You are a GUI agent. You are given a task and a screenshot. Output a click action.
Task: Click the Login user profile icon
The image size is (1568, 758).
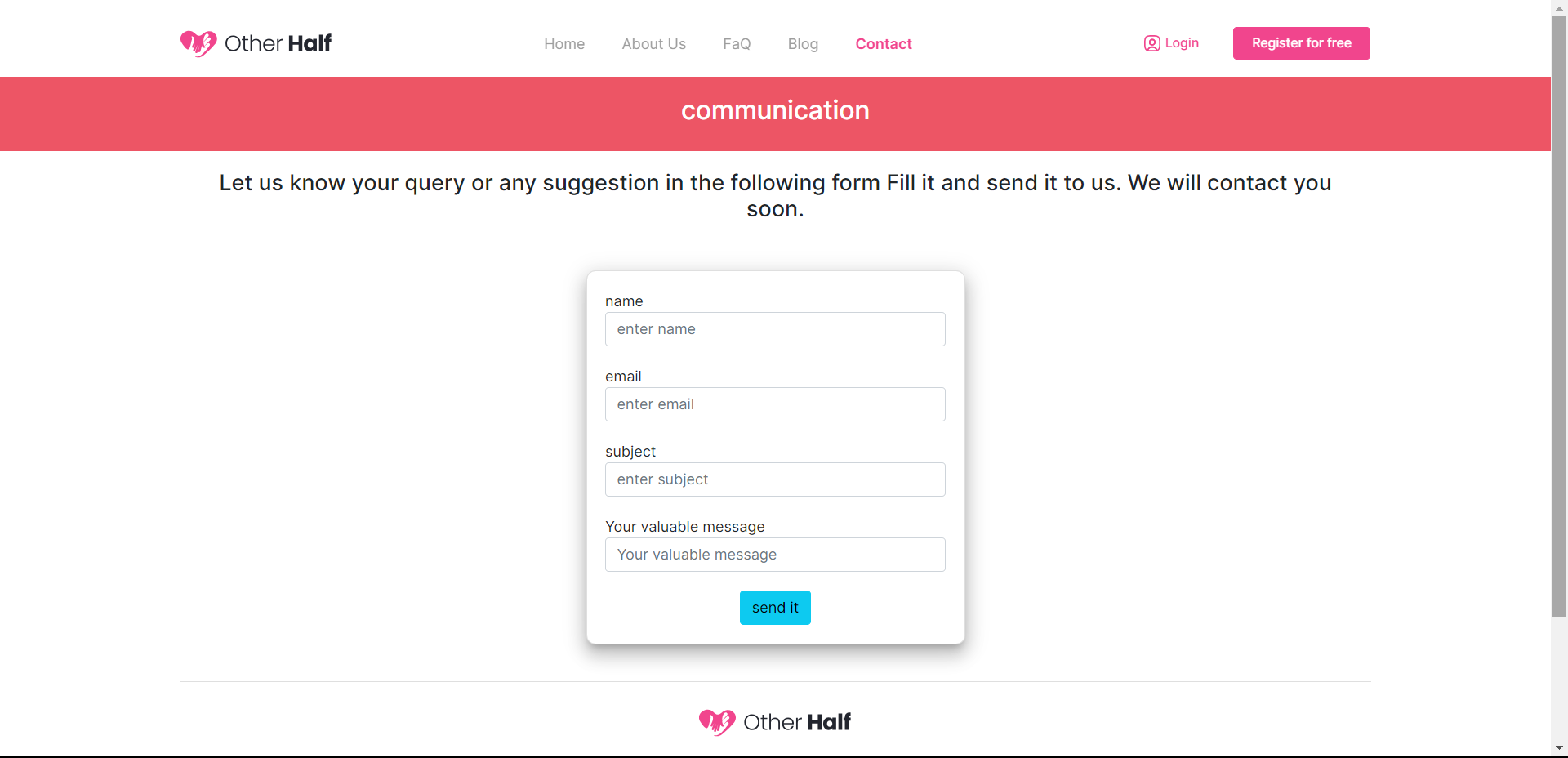[1151, 43]
